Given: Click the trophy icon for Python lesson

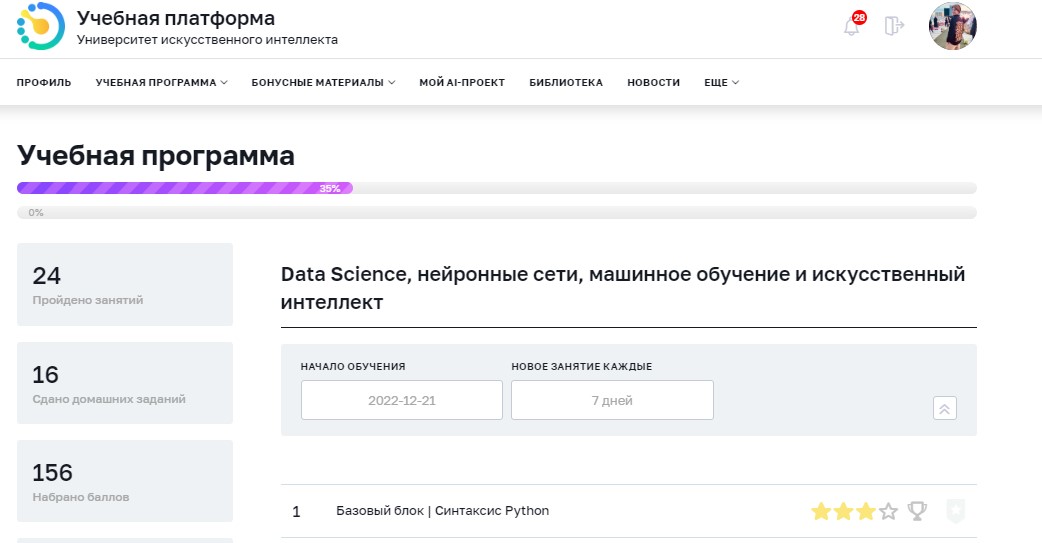Looking at the screenshot, I should tap(917, 512).
